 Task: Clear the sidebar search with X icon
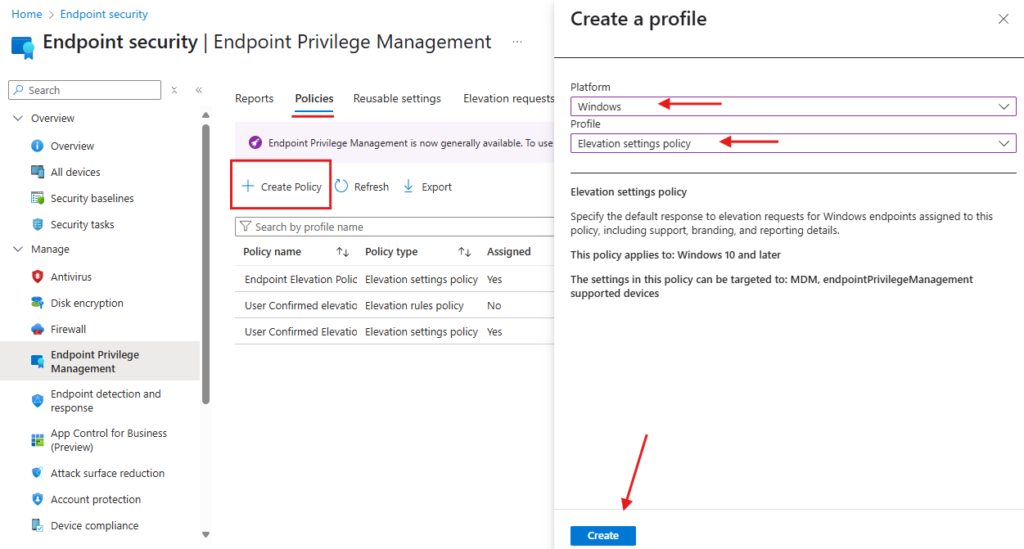point(174,90)
